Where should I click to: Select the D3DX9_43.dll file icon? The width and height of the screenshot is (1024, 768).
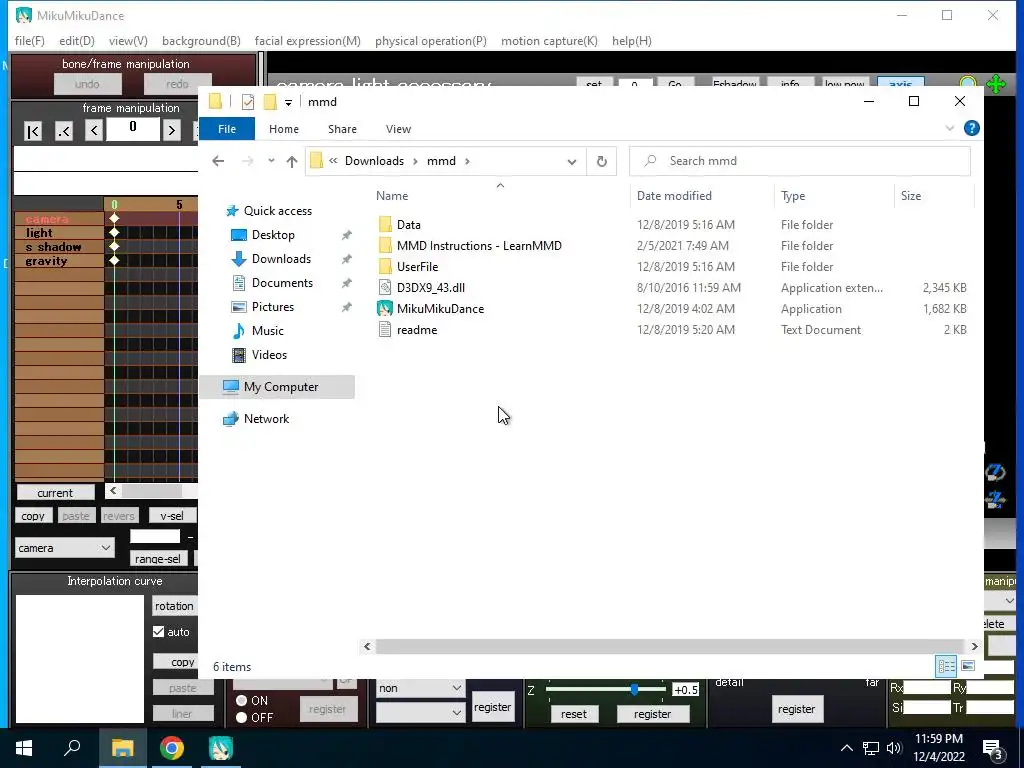[x=385, y=287]
